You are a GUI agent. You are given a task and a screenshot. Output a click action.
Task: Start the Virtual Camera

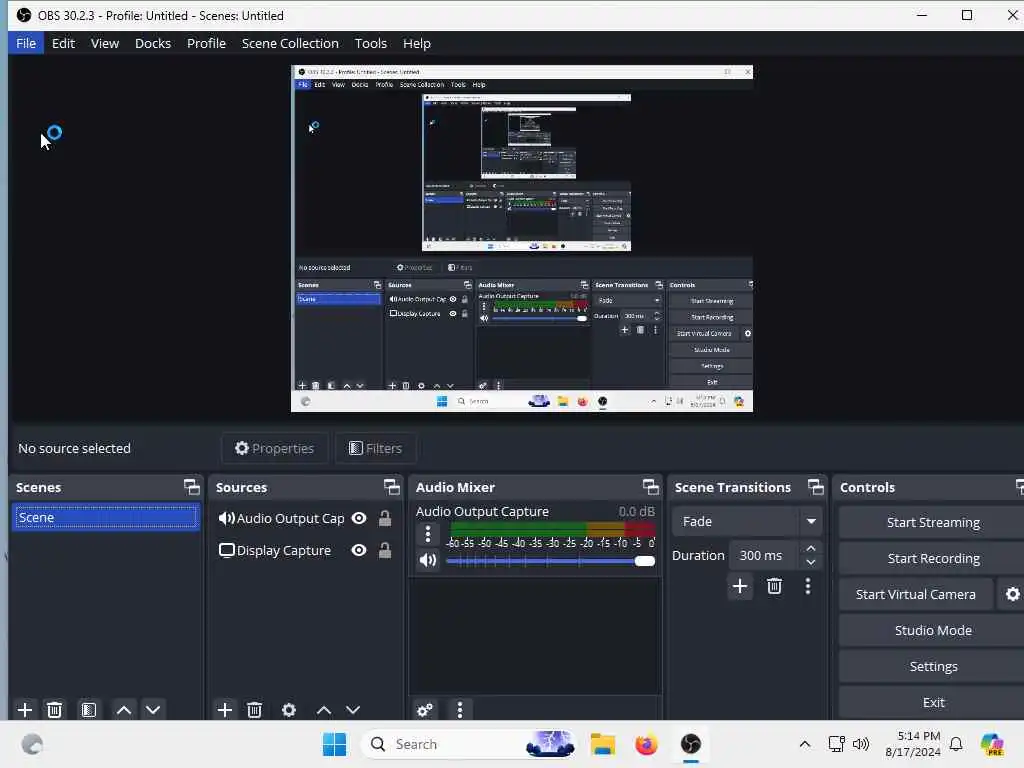tap(916, 594)
